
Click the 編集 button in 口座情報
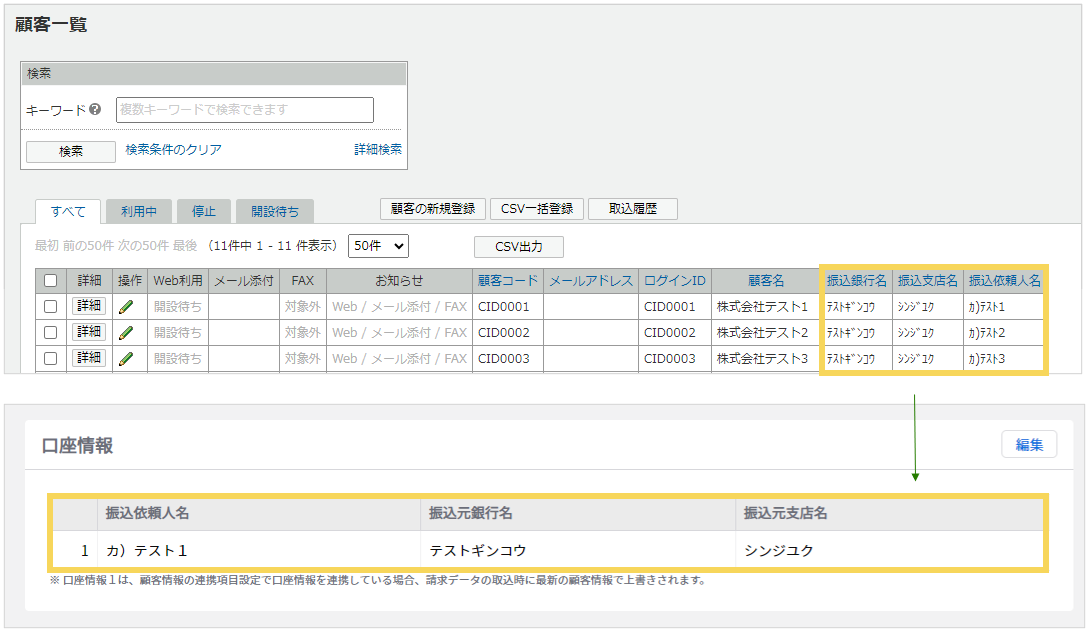tap(1029, 445)
